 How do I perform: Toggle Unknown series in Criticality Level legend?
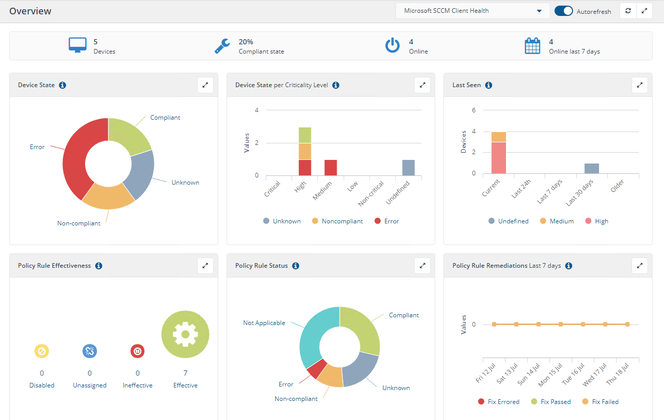[283, 221]
